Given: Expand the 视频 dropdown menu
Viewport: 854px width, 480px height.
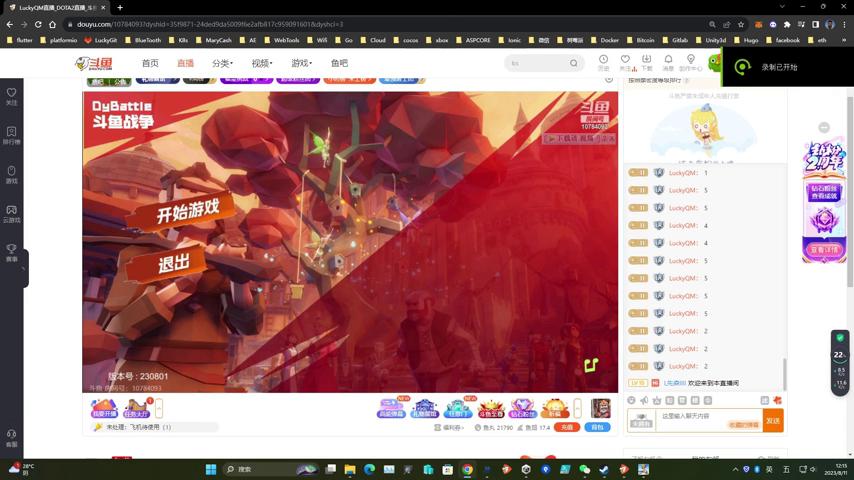Looking at the screenshot, I should tap(261, 63).
